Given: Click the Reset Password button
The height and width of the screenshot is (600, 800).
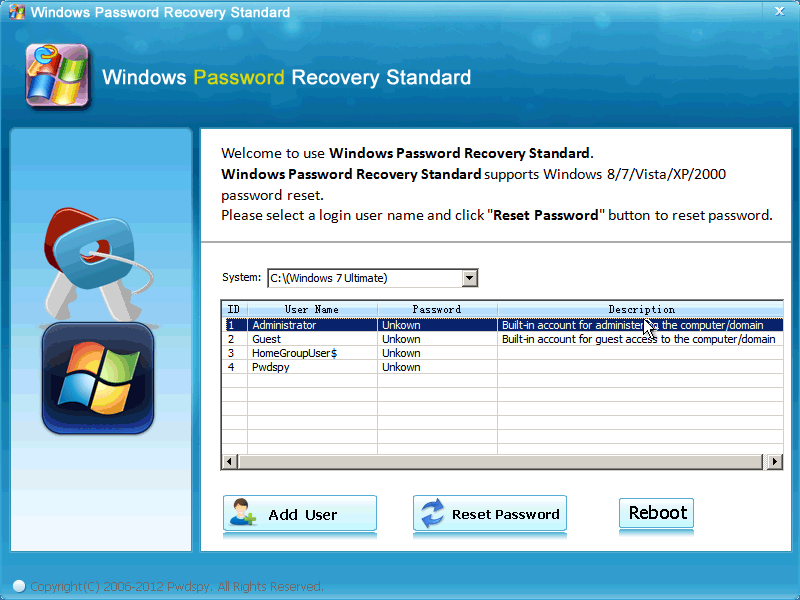Looking at the screenshot, I should [490, 514].
